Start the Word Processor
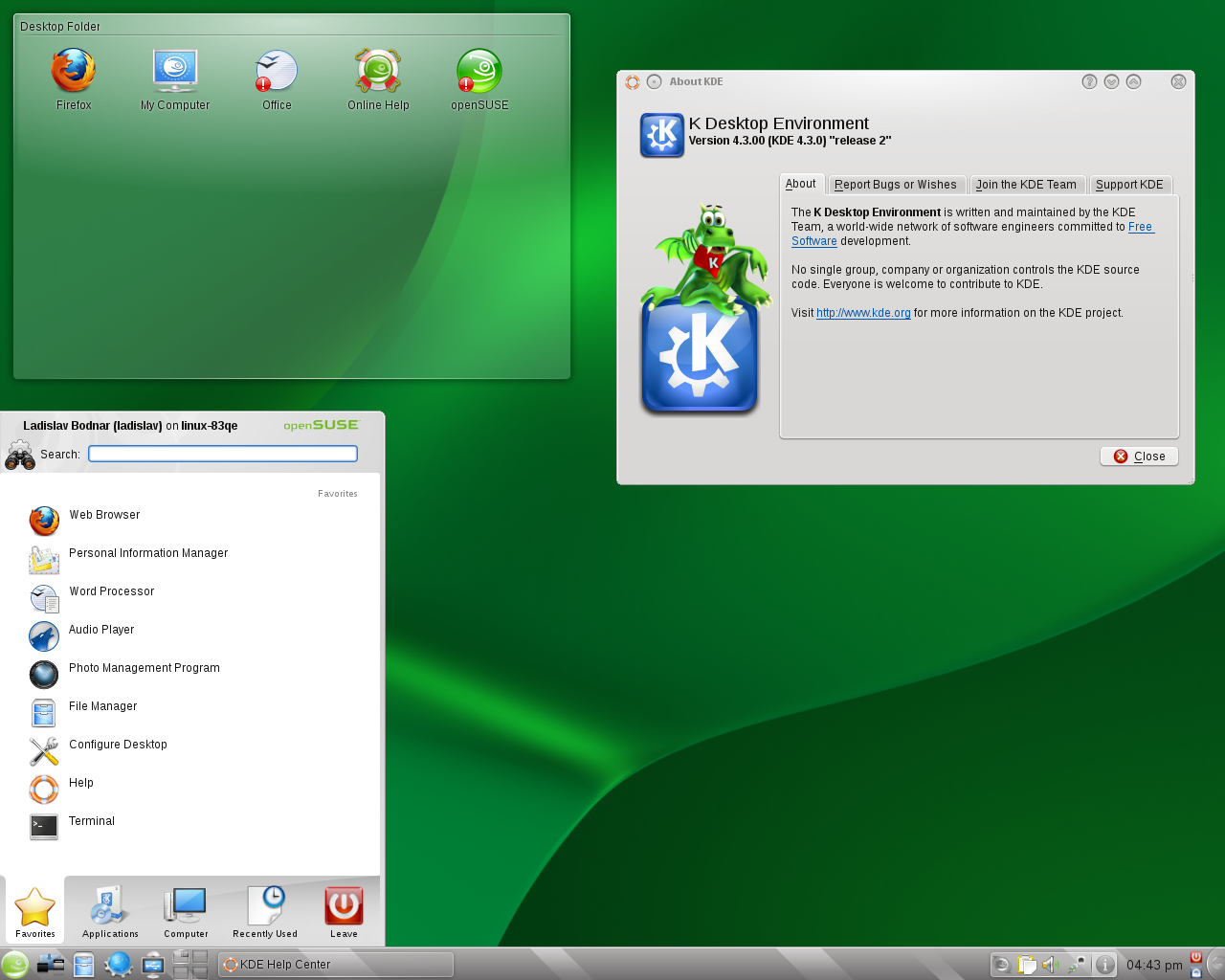 pos(191,597)
